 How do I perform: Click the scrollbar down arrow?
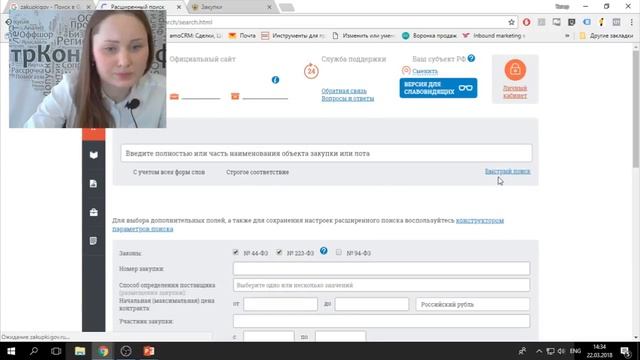(x=636, y=338)
